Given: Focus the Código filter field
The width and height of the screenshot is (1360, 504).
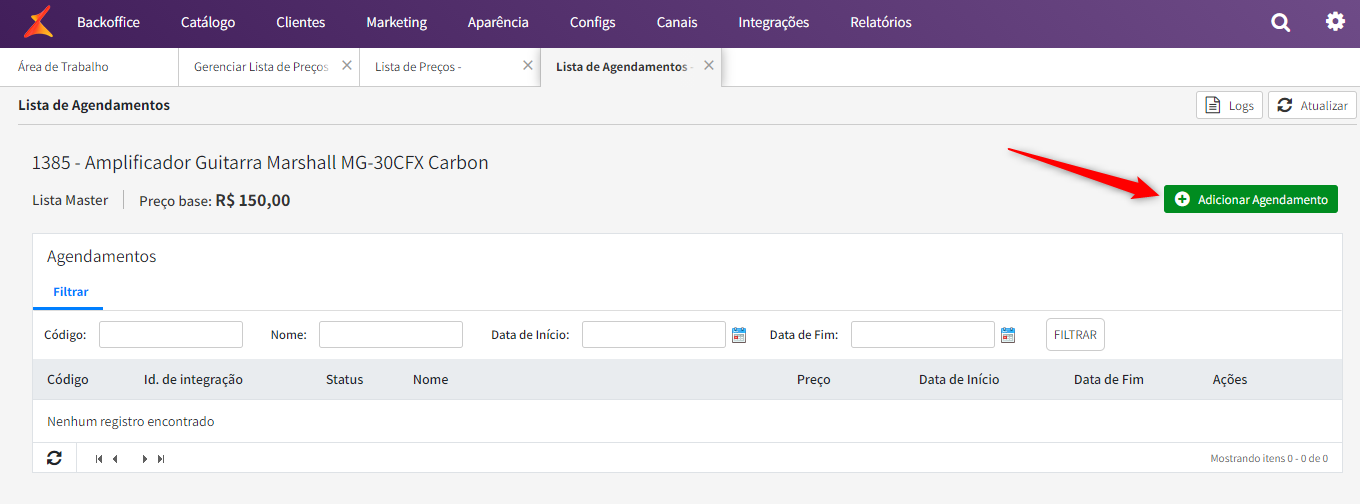Looking at the screenshot, I should [x=171, y=335].
